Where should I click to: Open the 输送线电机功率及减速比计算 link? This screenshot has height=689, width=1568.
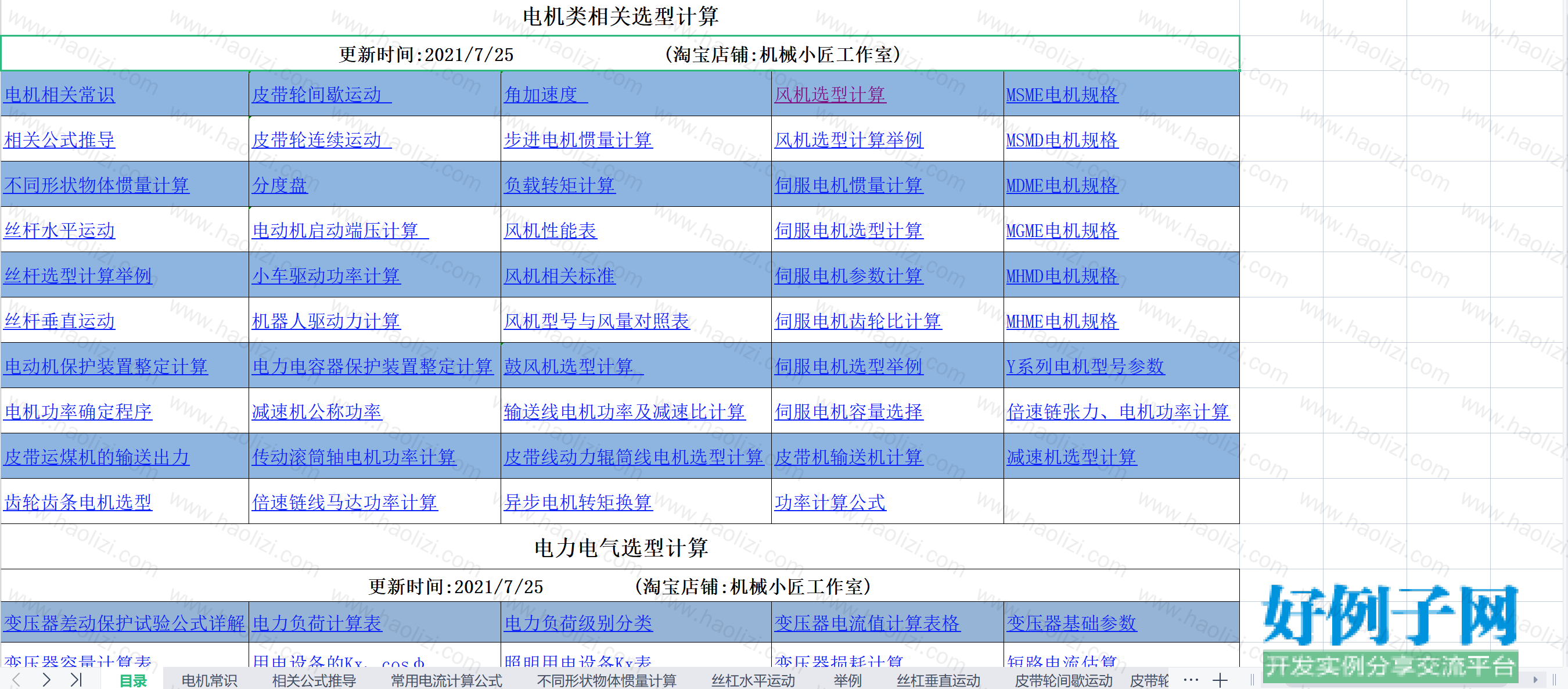(x=624, y=412)
